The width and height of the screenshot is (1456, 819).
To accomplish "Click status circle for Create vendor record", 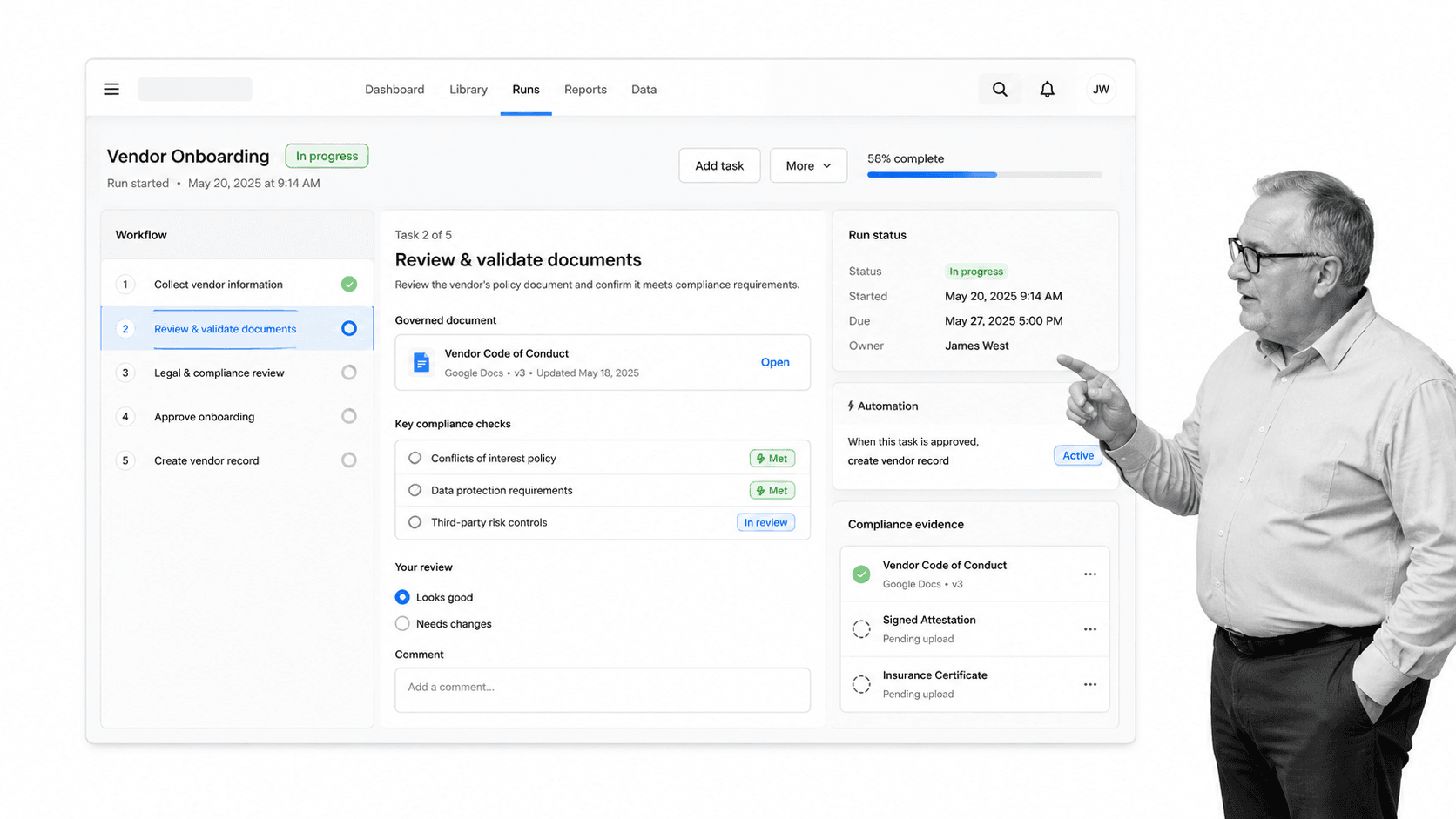I will click(349, 460).
